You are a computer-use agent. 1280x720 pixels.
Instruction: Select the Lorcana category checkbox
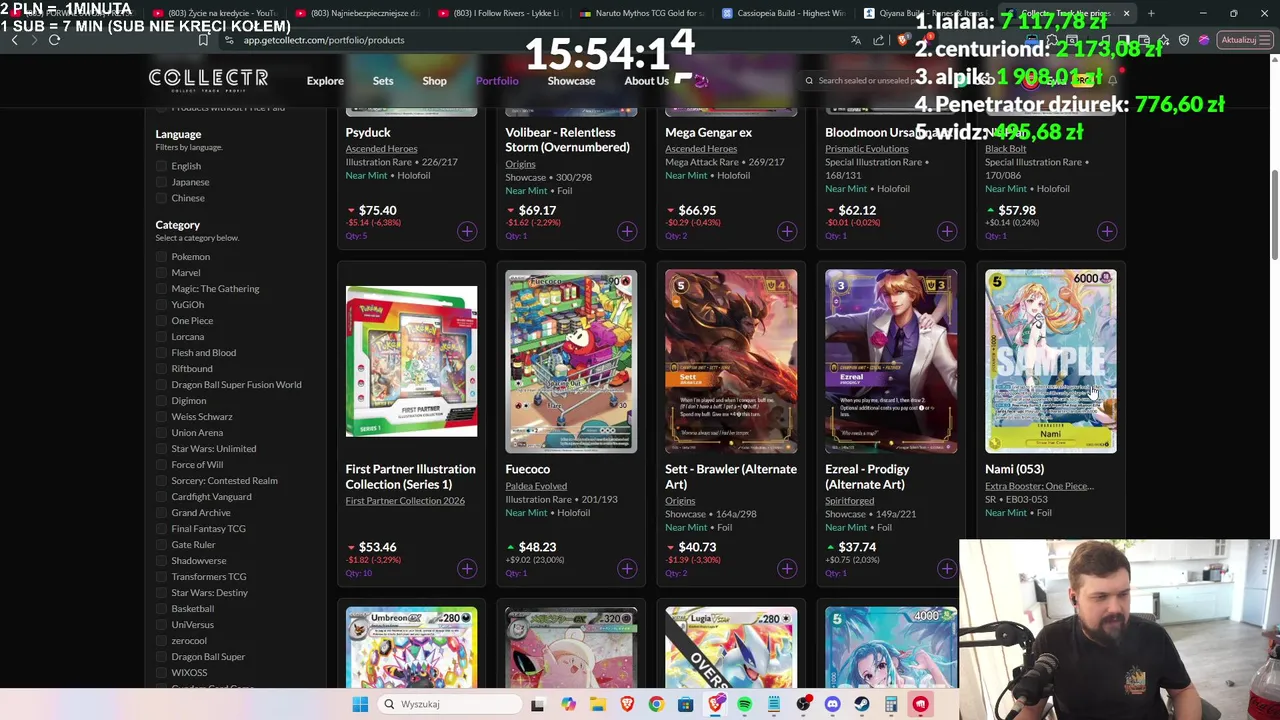(161, 337)
